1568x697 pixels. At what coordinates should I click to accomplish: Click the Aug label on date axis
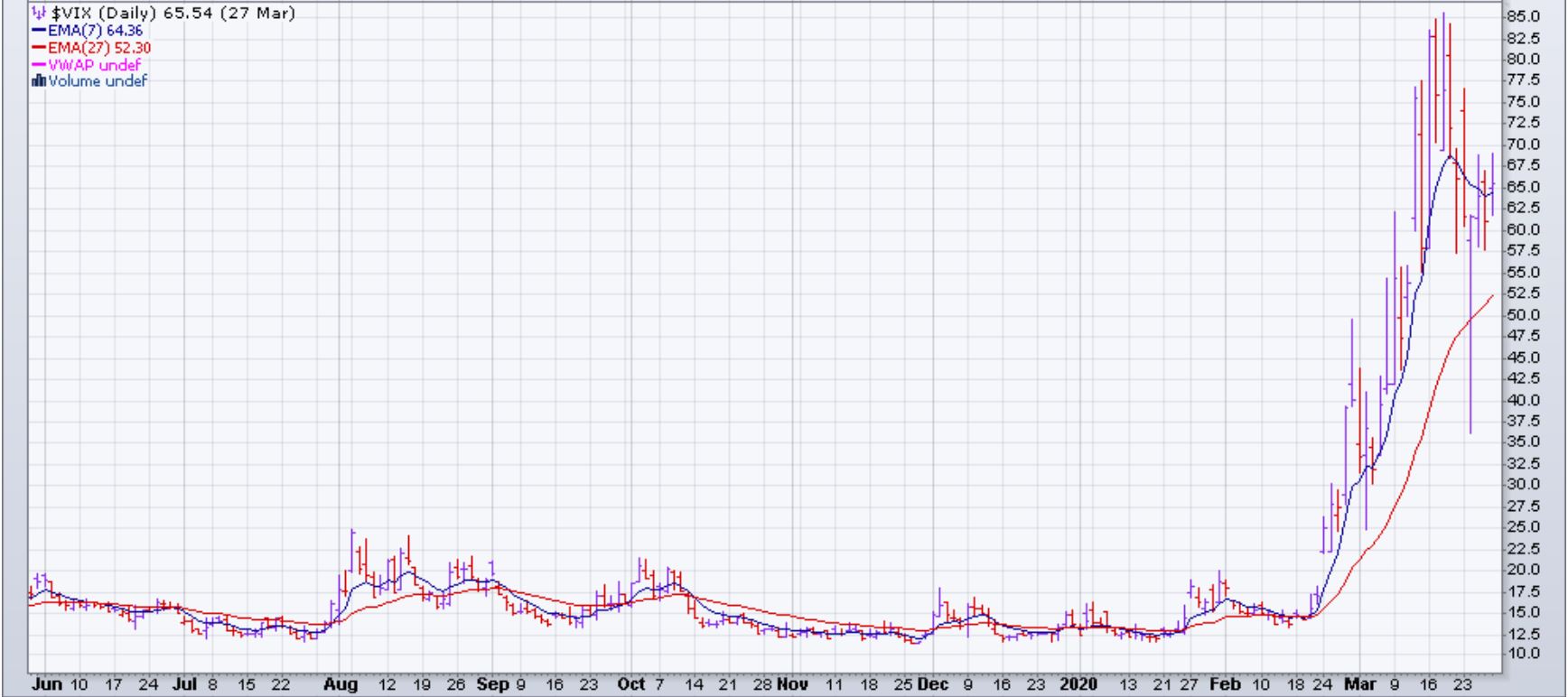(x=341, y=684)
